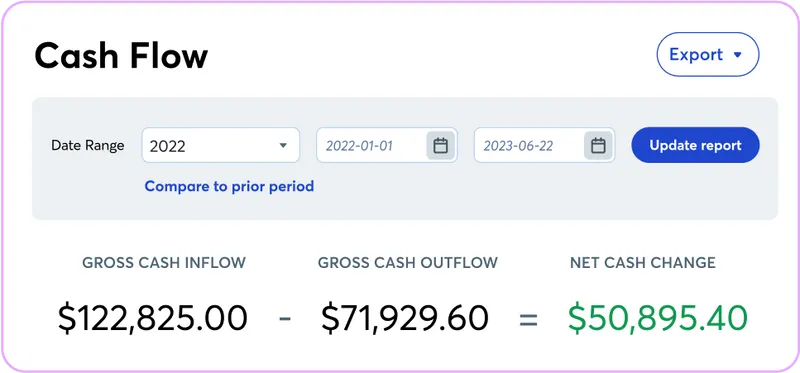Click the Date Range label
Screen dimensions: 800x373
point(88,146)
